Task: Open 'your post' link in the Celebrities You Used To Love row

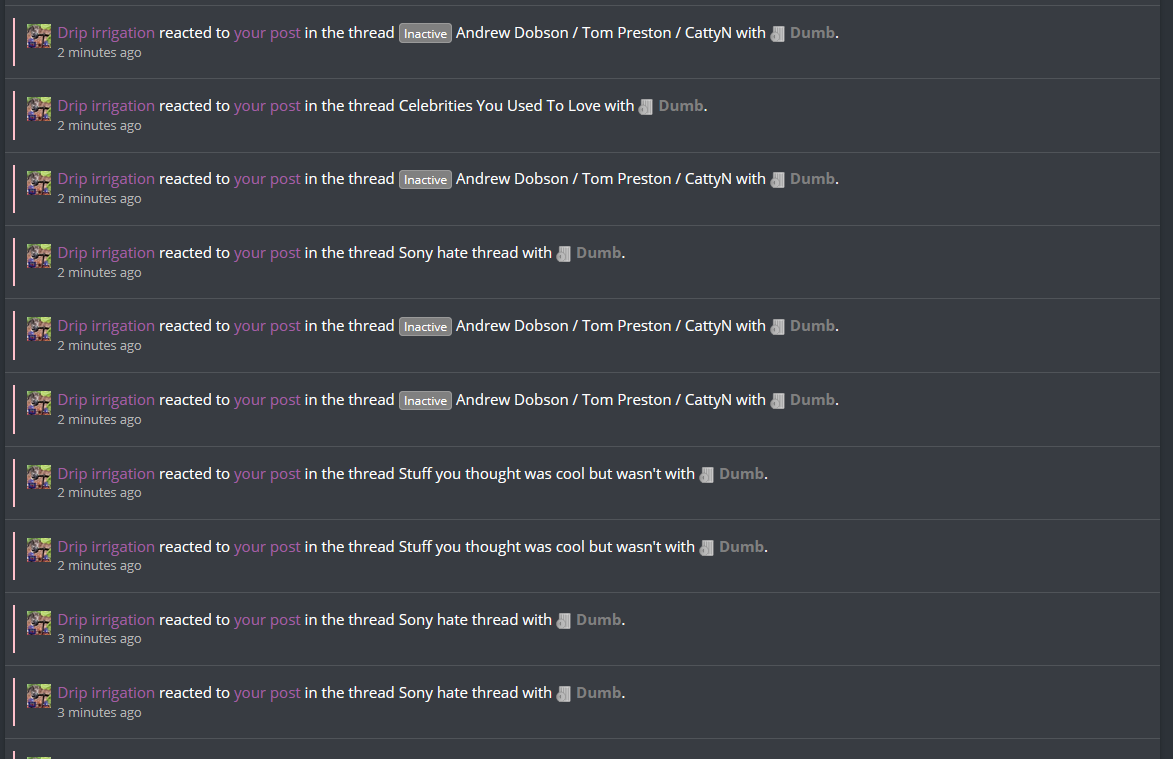Action: coord(267,106)
